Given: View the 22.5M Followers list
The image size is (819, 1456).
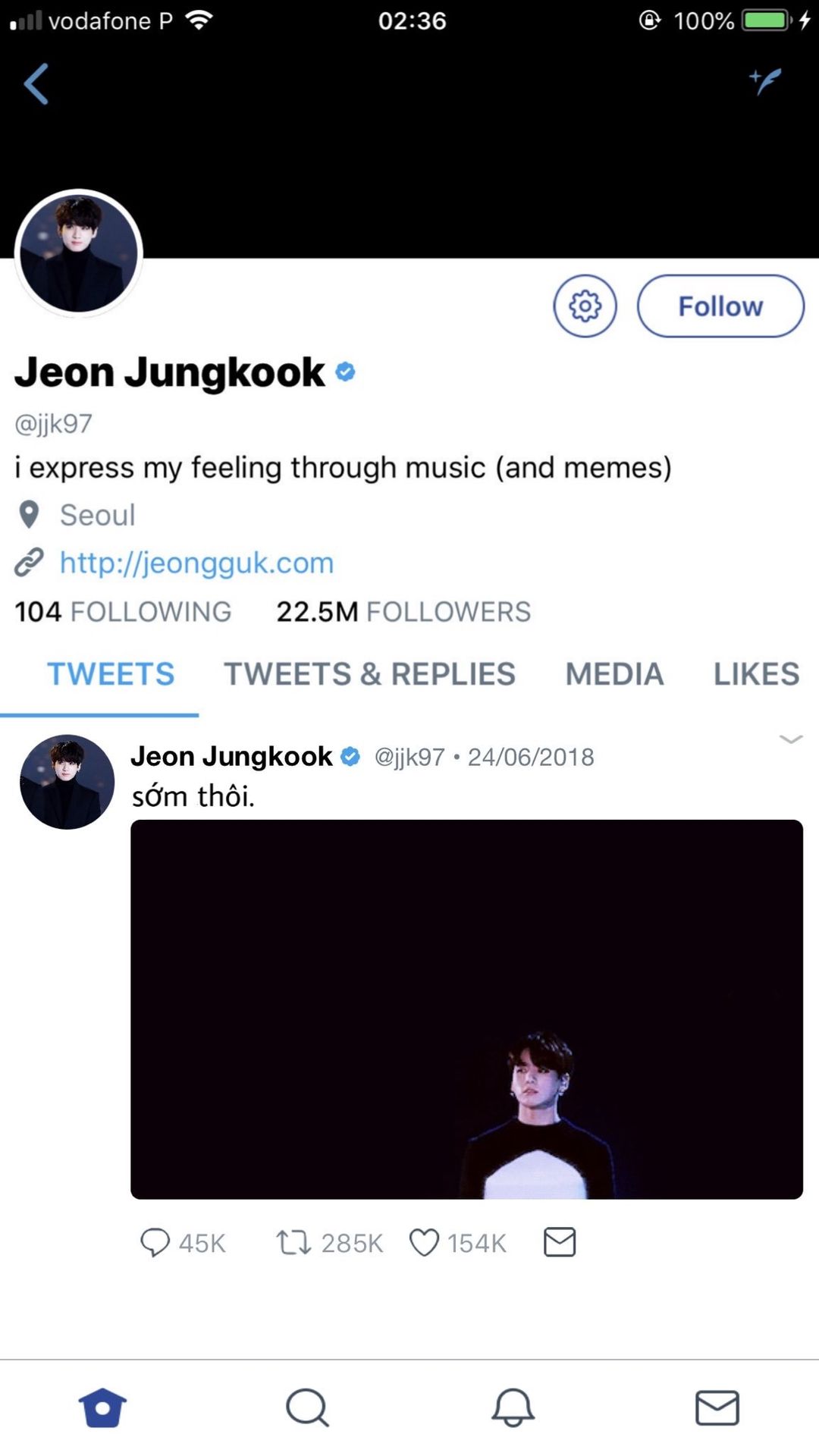Looking at the screenshot, I should click(x=403, y=612).
